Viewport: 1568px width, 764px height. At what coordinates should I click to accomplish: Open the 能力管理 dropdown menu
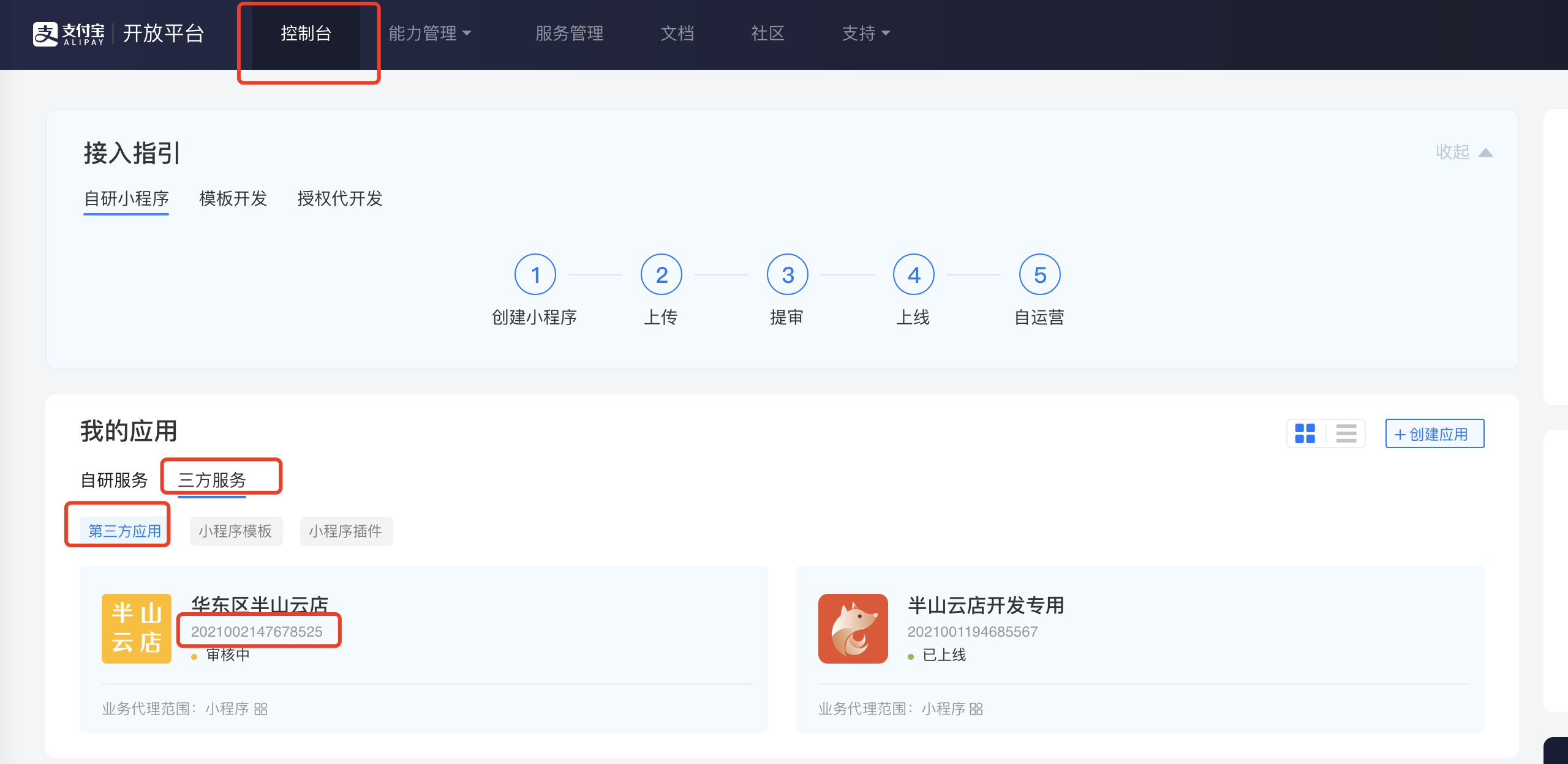[x=430, y=33]
